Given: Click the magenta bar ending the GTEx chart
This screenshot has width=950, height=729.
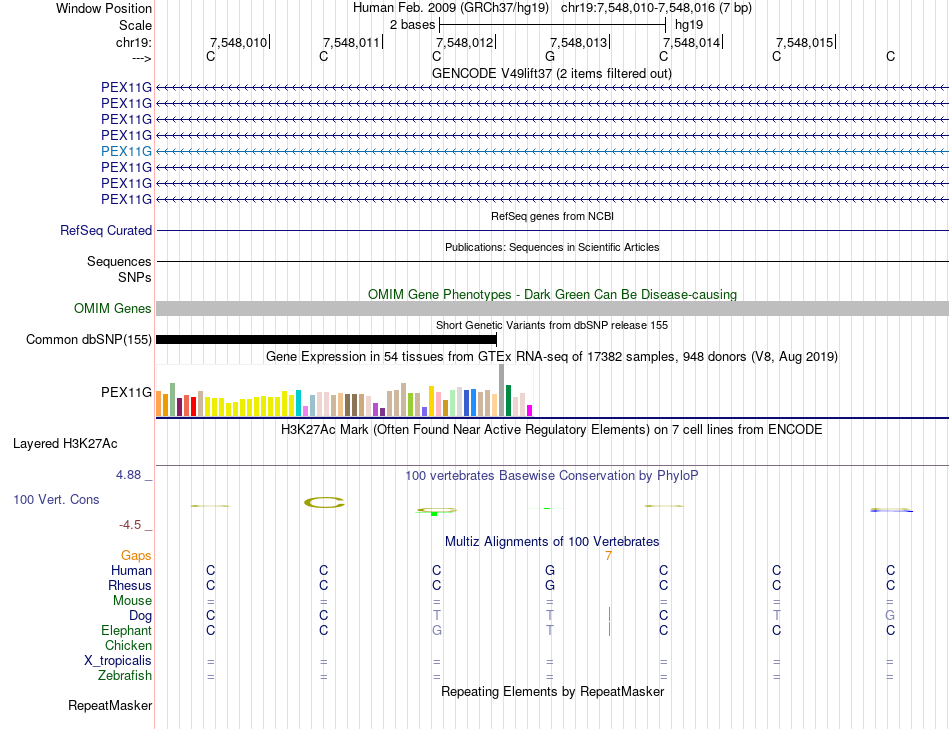Looking at the screenshot, I should [x=530, y=410].
